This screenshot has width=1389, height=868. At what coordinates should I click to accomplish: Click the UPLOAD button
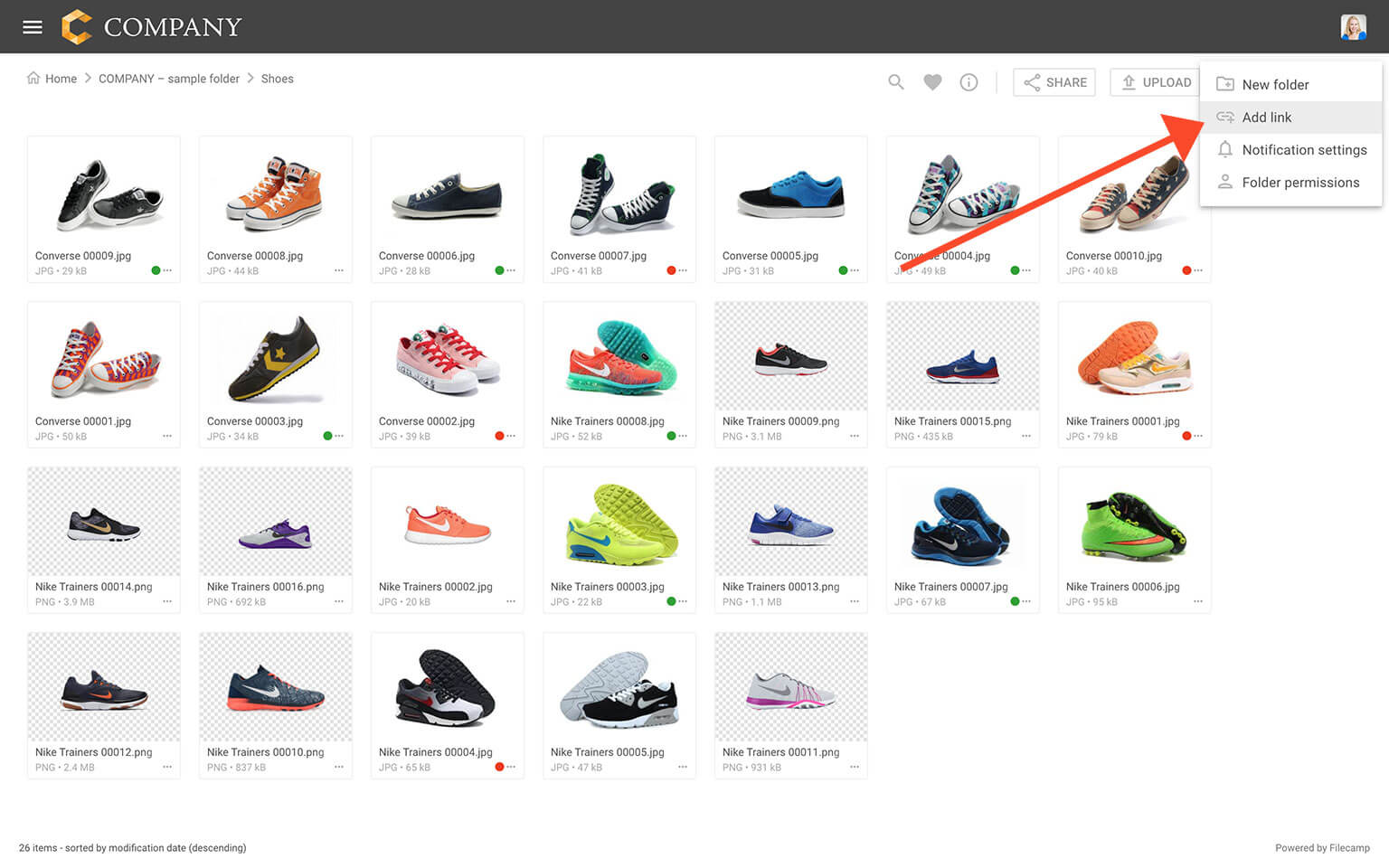[1157, 82]
